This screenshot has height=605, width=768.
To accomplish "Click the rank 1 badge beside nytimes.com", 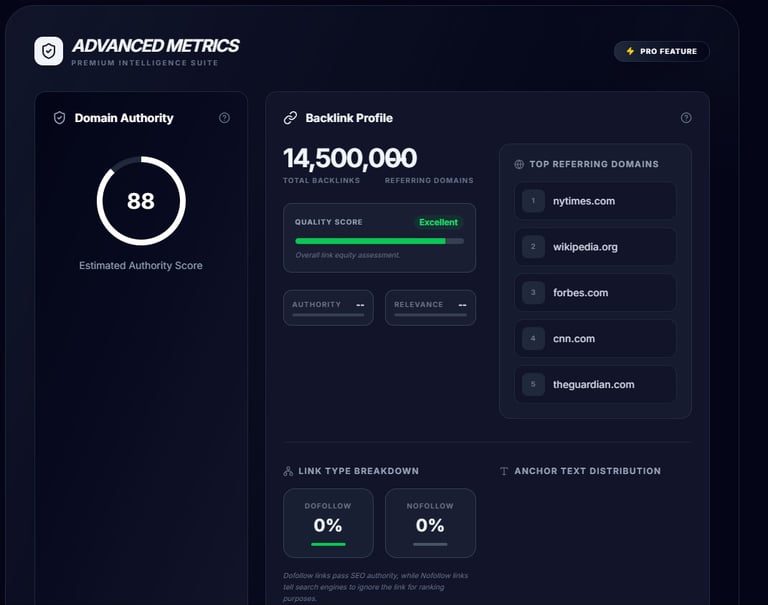I will 533,201.
